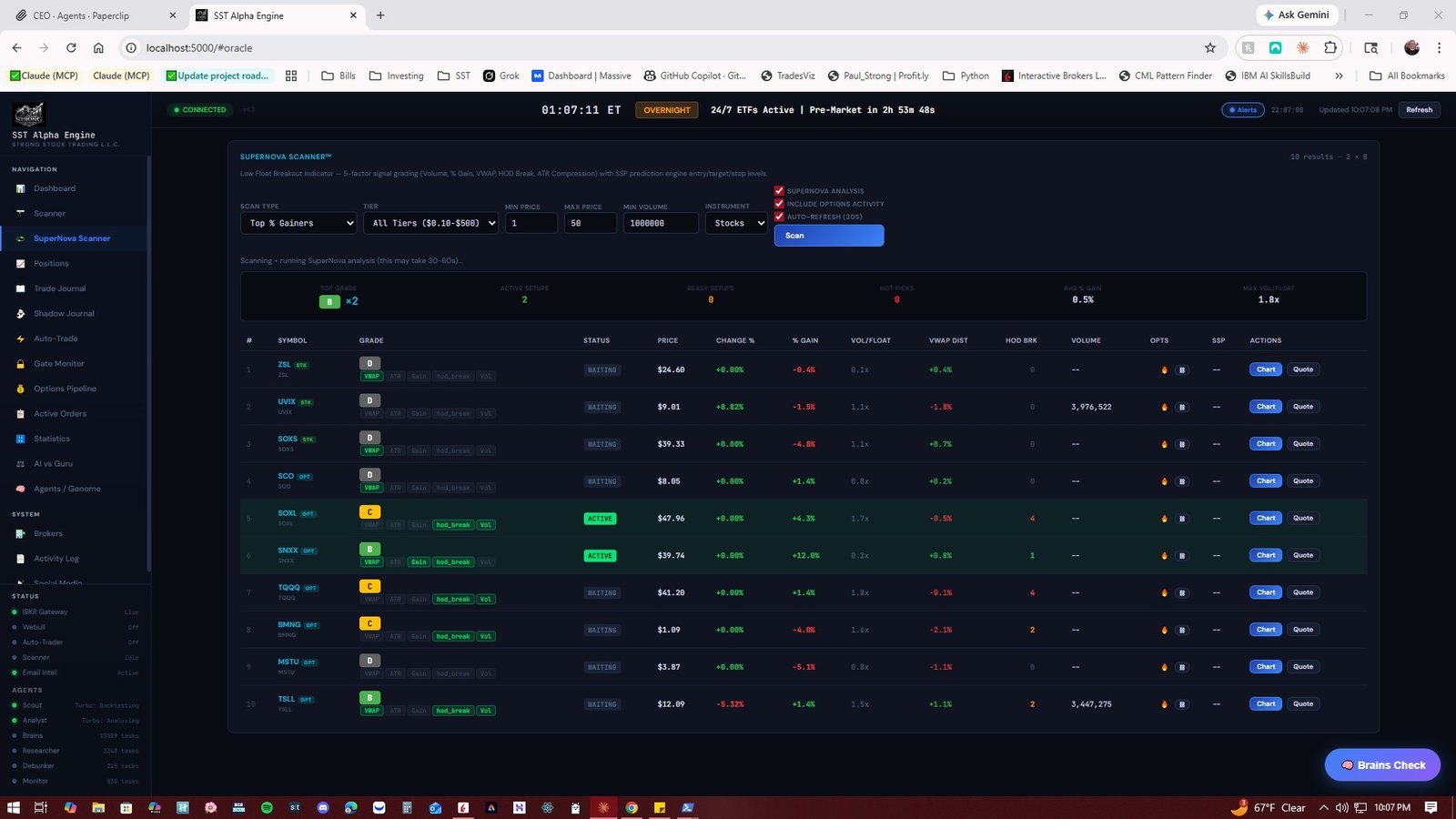Click the options grid icon in the UVIX row

click(x=1182, y=407)
